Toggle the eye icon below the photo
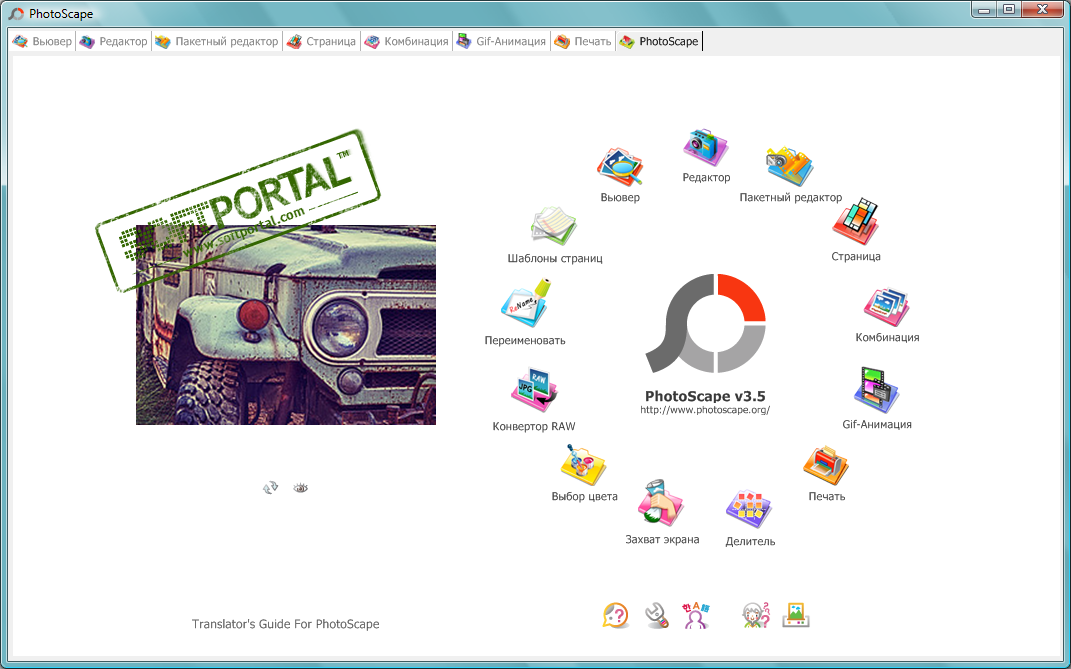The image size is (1071, 669). click(x=301, y=487)
